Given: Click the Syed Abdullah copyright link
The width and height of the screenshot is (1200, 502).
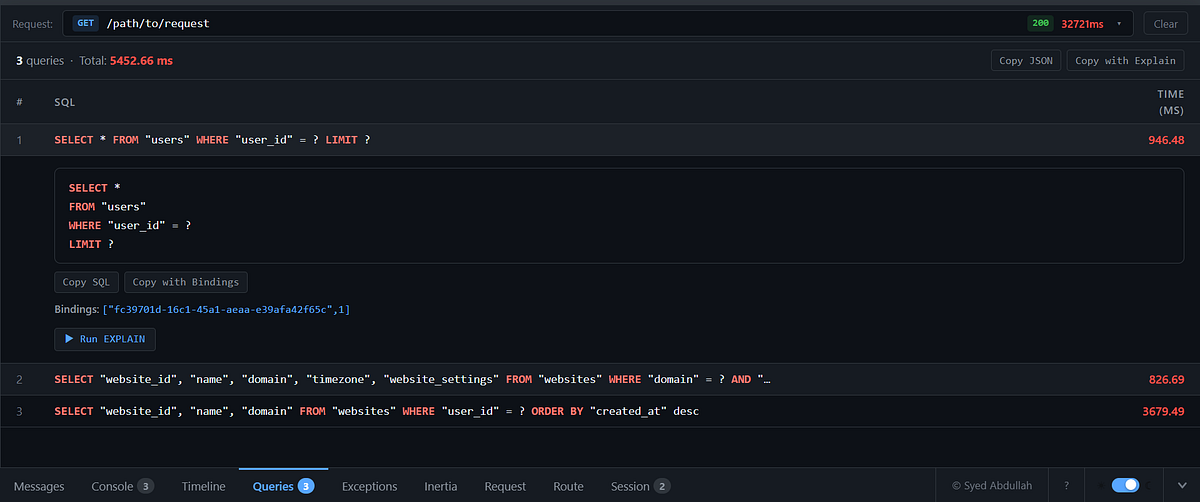Looking at the screenshot, I should [x=992, y=486].
